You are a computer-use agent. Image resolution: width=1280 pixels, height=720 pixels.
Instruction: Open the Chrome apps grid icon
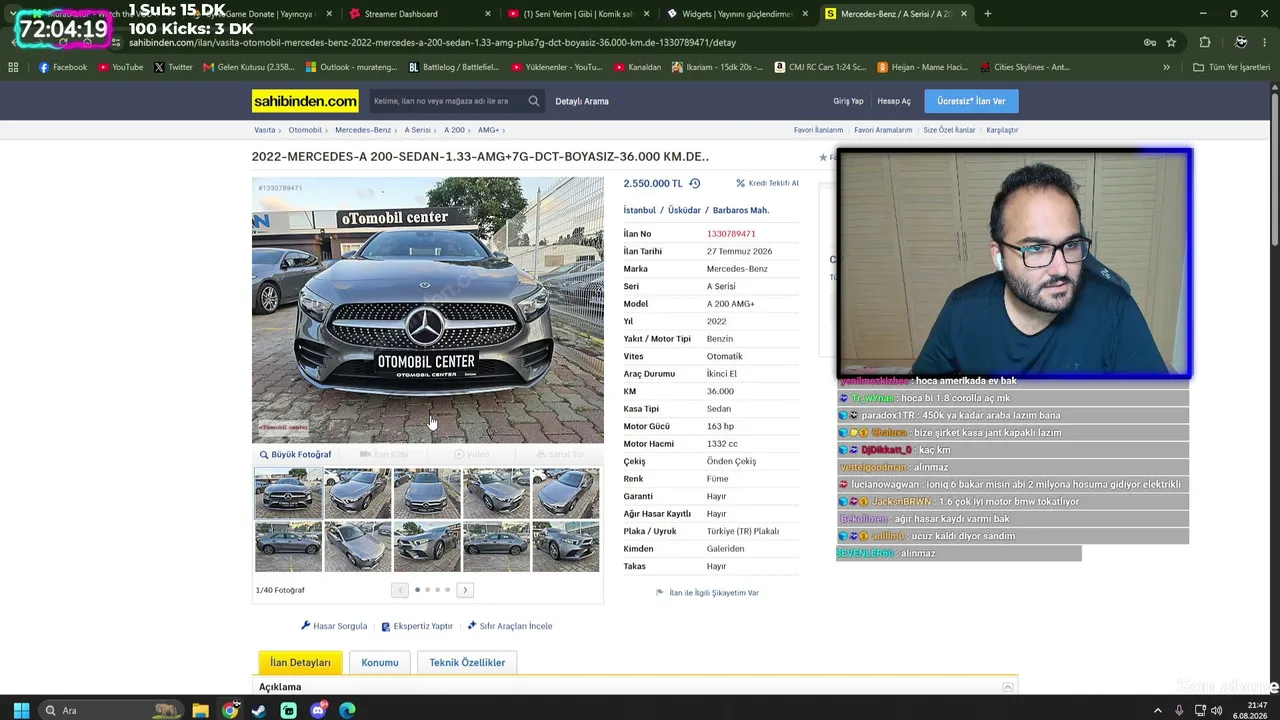click(13, 67)
